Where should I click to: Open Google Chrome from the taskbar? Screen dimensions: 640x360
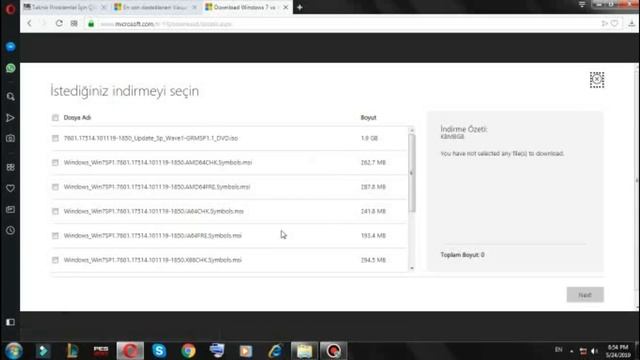(188, 351)
